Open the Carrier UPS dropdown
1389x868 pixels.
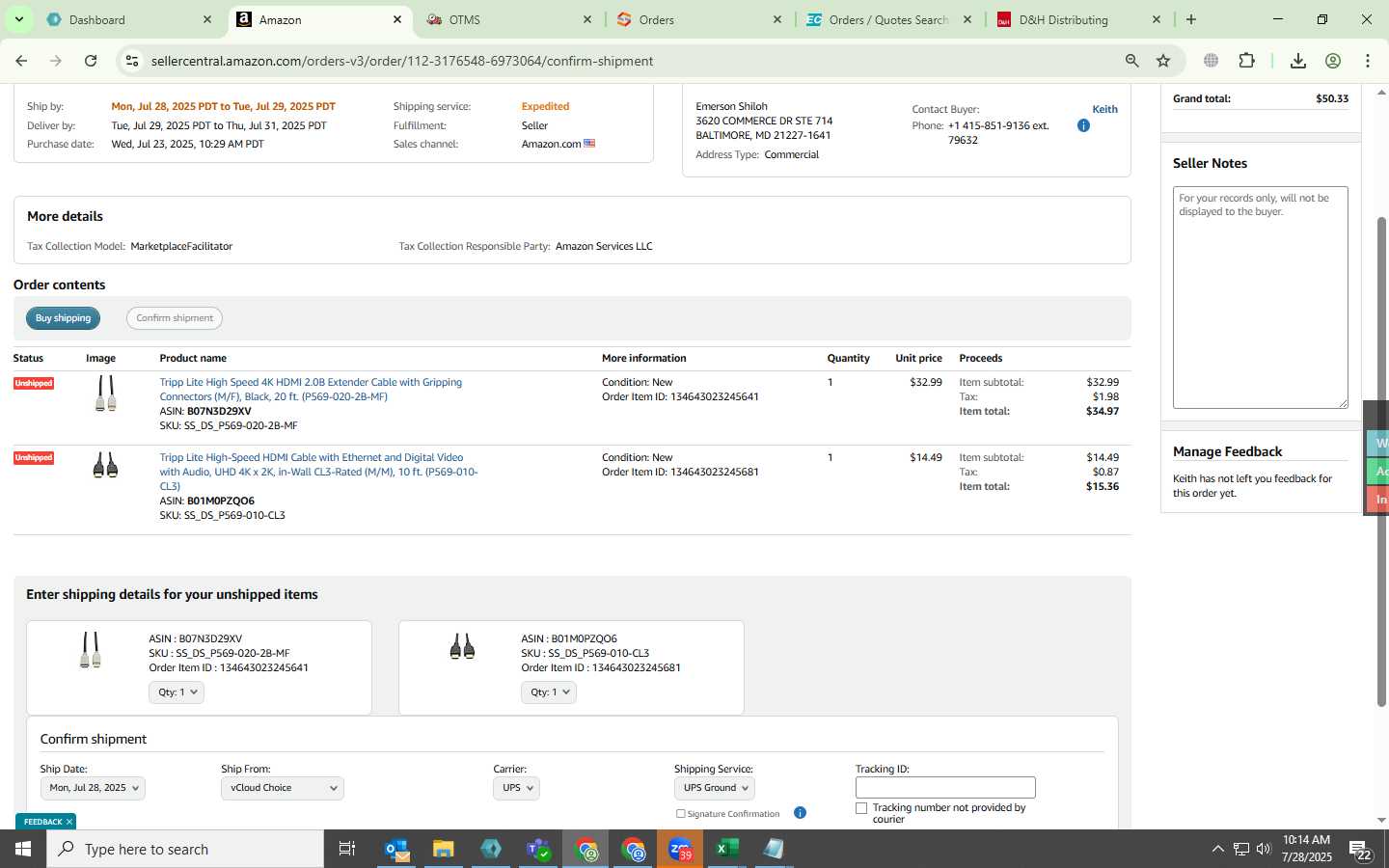[x=516, y=788]
